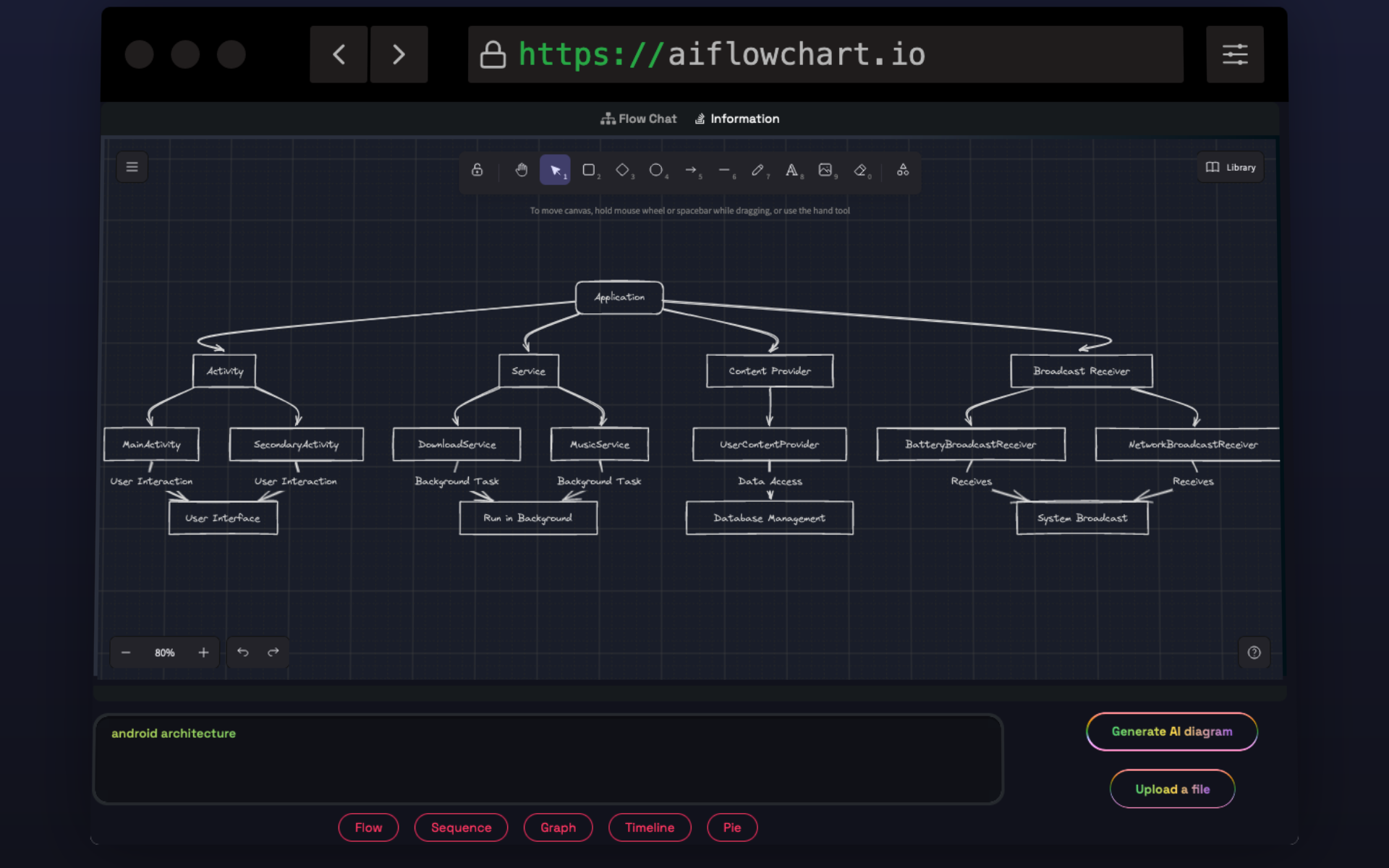Click android architecture input field
Viewport: 1389px width, 868px height.
[546, 758]
